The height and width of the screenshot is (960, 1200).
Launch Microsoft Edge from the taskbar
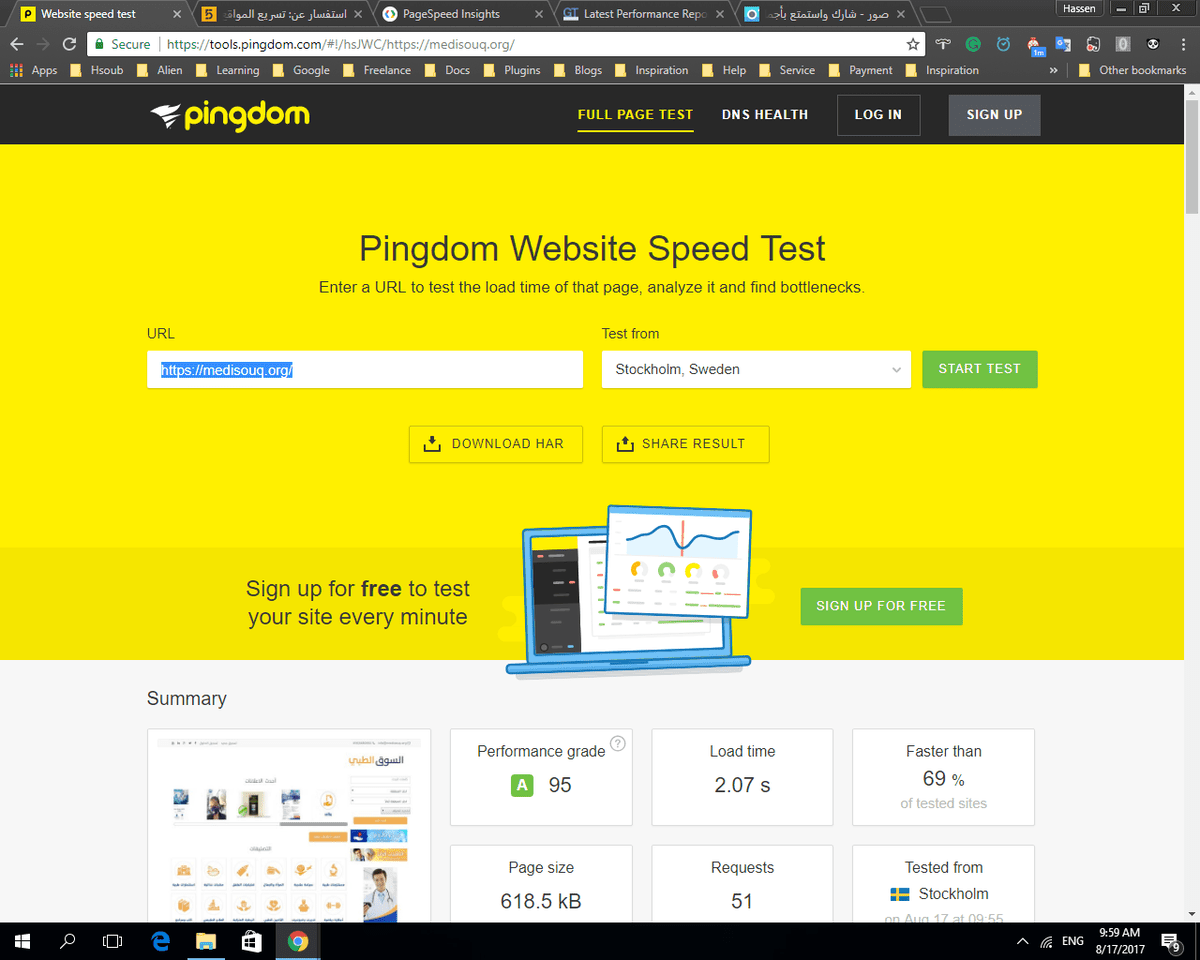pyautogui.click(x=160, y=941)
